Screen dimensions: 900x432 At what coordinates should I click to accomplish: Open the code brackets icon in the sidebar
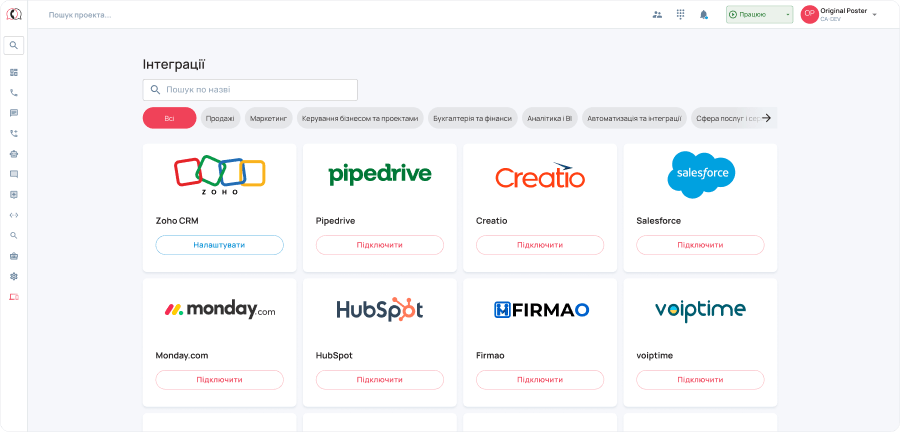click(x=14, y=215)
